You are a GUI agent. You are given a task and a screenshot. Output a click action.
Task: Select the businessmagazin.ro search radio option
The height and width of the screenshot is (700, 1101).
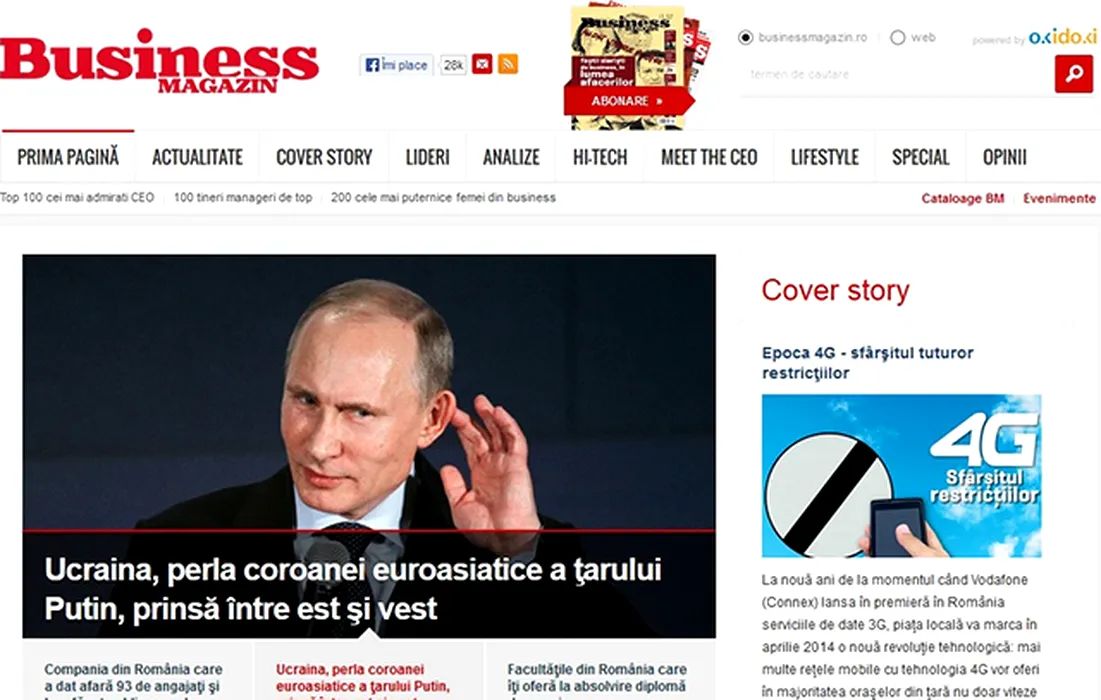[746, 37]
